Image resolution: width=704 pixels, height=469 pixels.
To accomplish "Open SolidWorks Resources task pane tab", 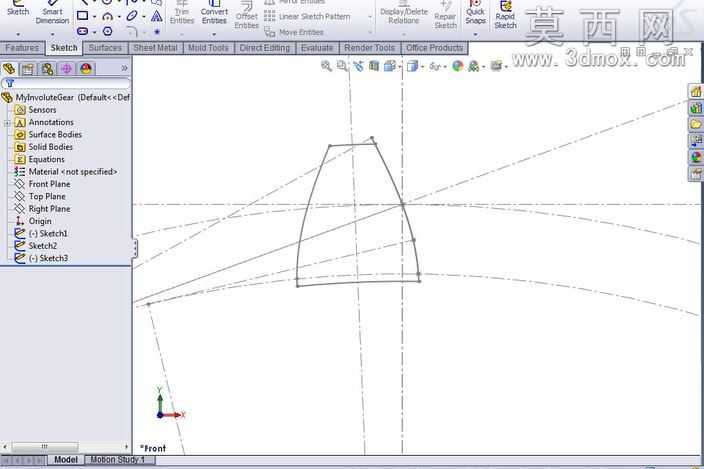I will pos(695,92).
